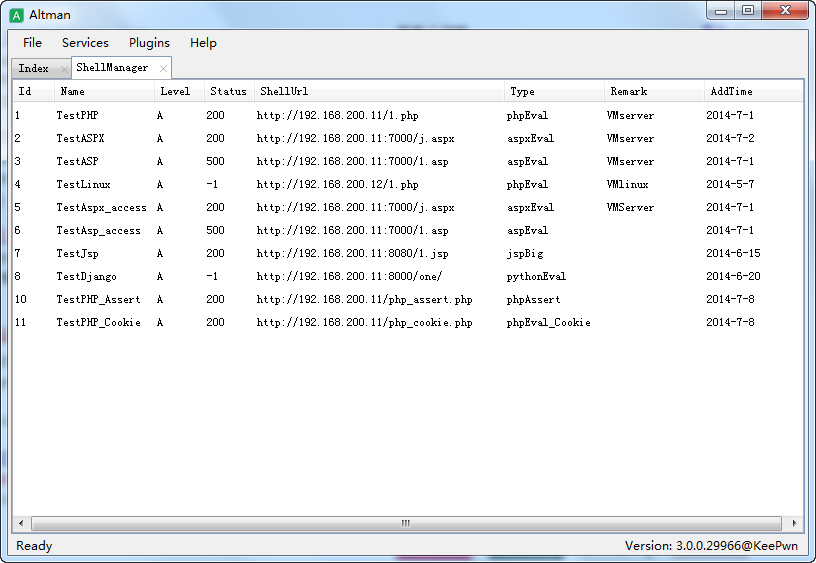Sort by the AddTime column header
Image resolution: width=816 pixels, height=563 pixels.
754,91
